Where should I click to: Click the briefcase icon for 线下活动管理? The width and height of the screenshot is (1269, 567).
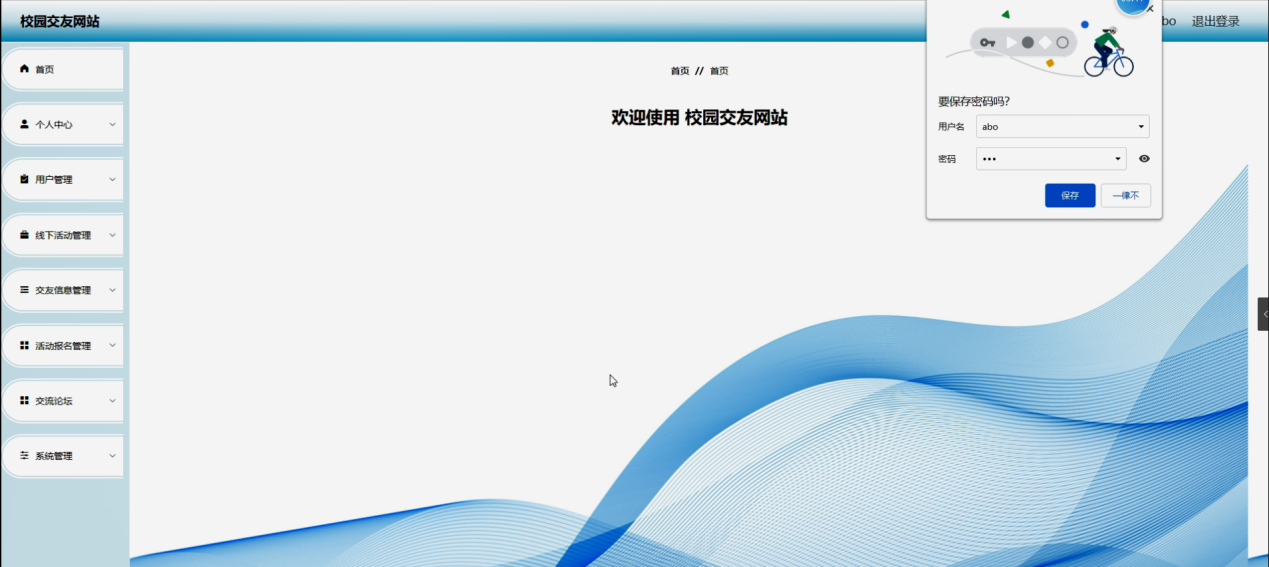click(x=24, y=235)
